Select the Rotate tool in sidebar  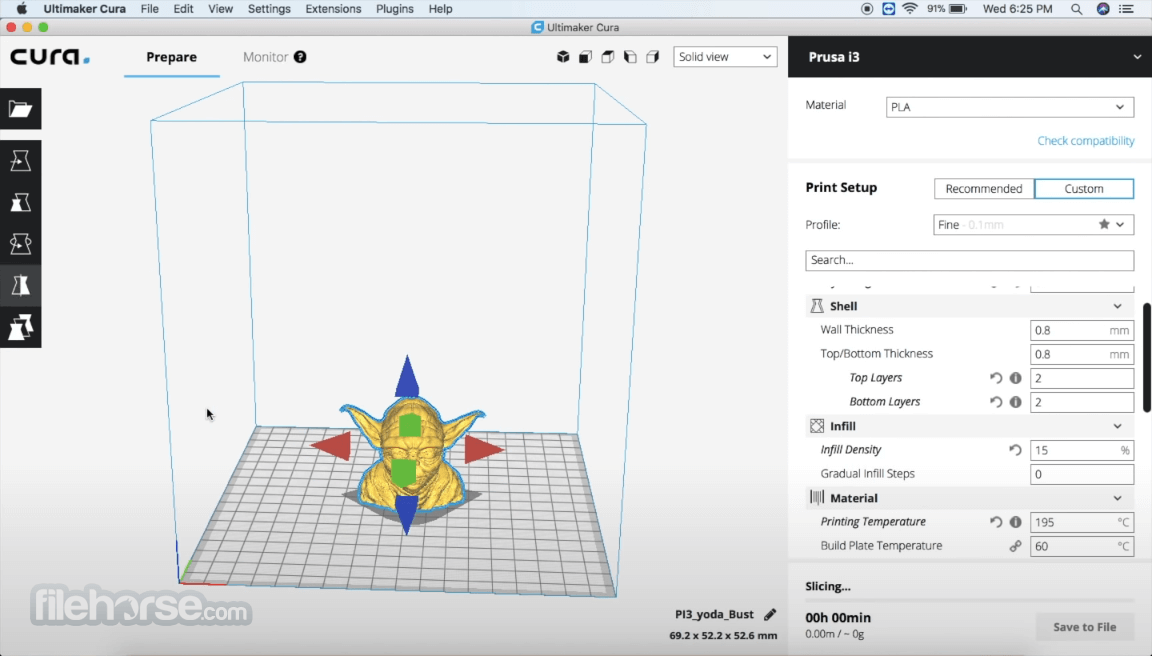(x=21, y=244)
